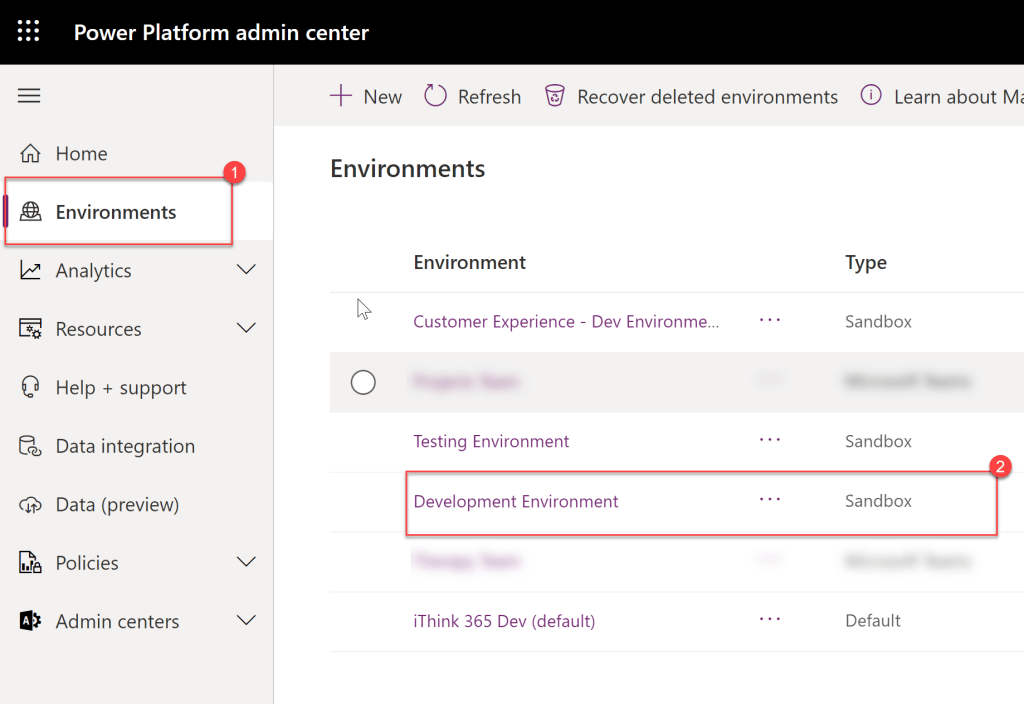The image size is (1024, 704).
Task: Click the Help + support headset icon
Action: (x=31, y=388)
